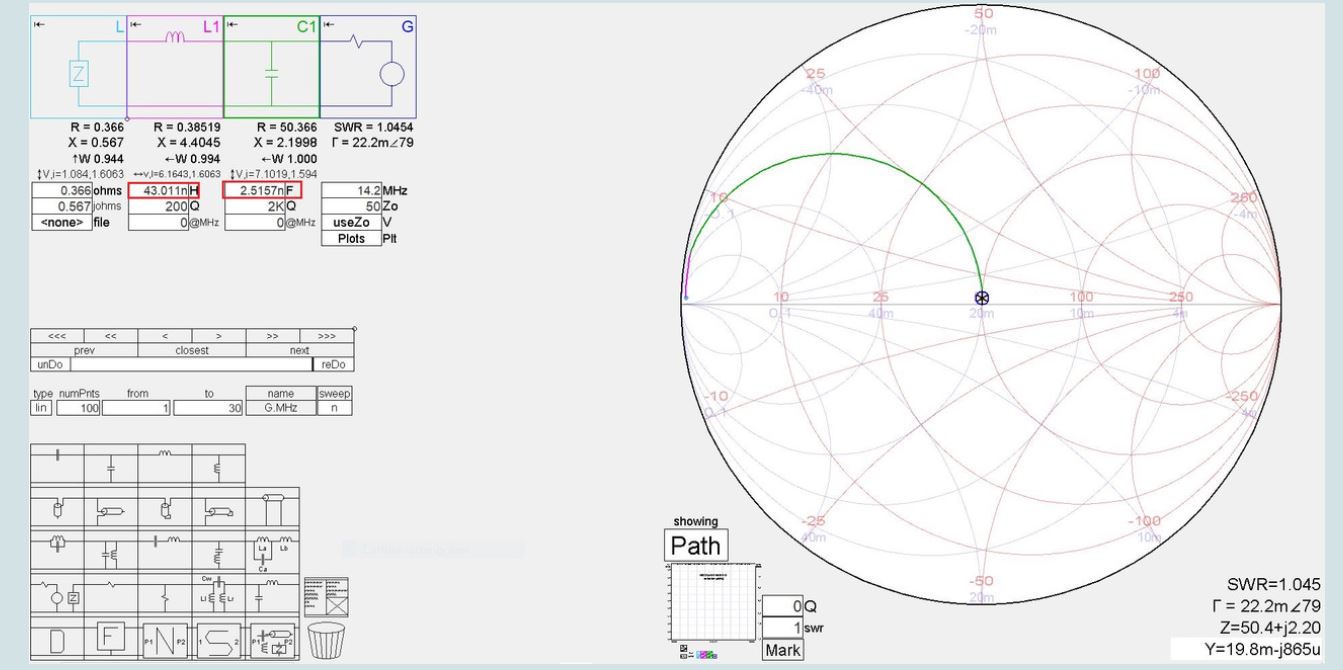The width and height of the screenshot is (1343, 670).
Task: Pick the L-network inductor capacitor component
Action: (x=273, y=594)
